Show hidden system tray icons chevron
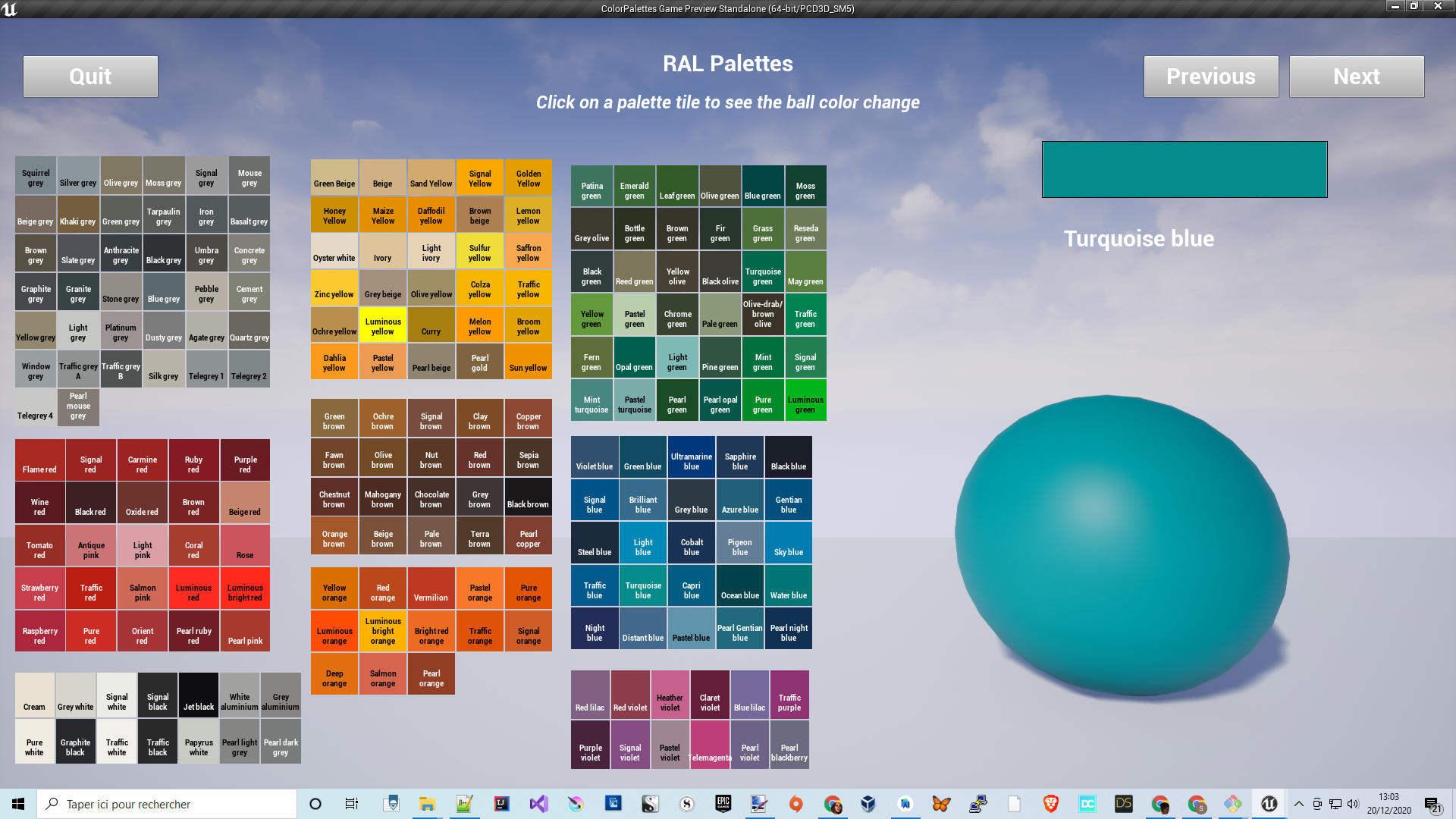Viewport: 1456px width, 819px height. click(1298, 804)
